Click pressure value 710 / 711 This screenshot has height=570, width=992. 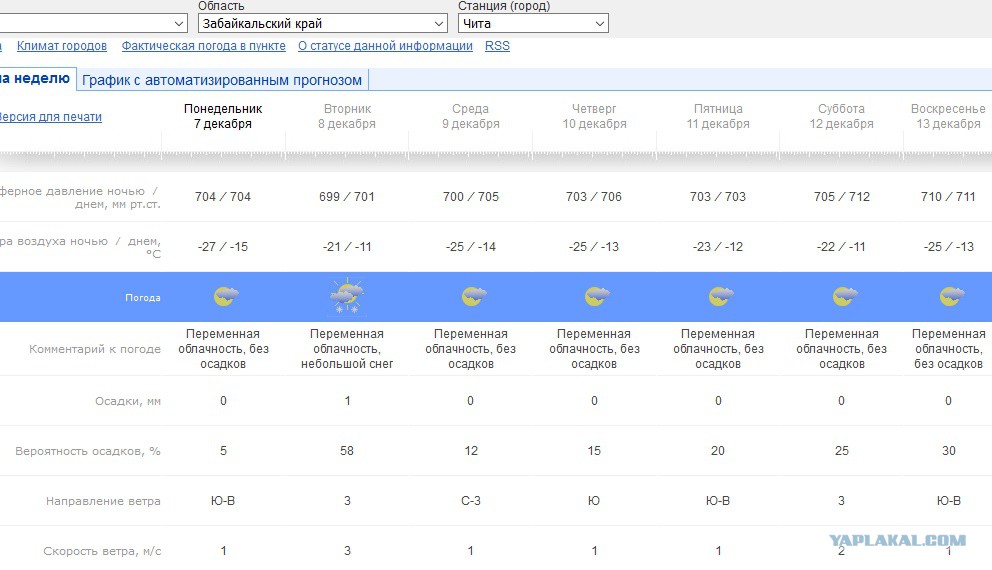point(948,197)
